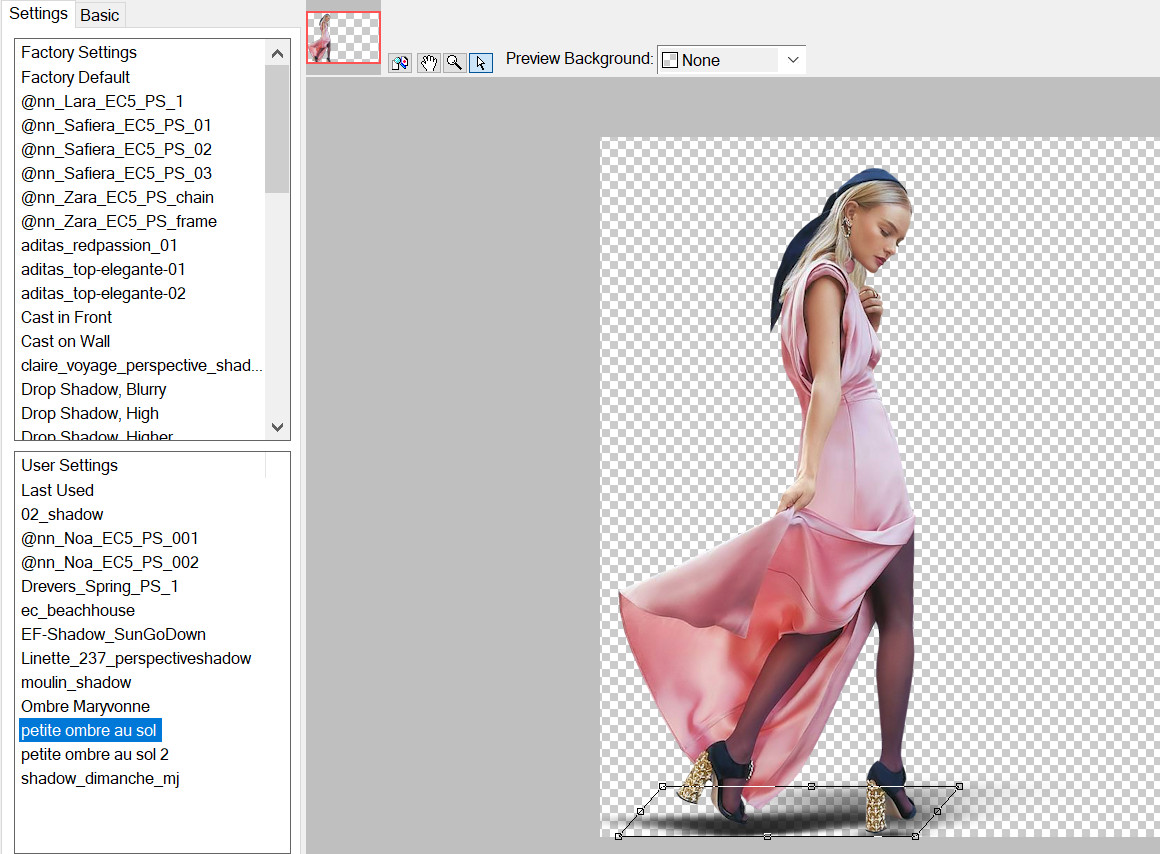Select the magnifier zoom tool
The width and height of the screenshot is (1160, 854).
(x=455, y=63)
